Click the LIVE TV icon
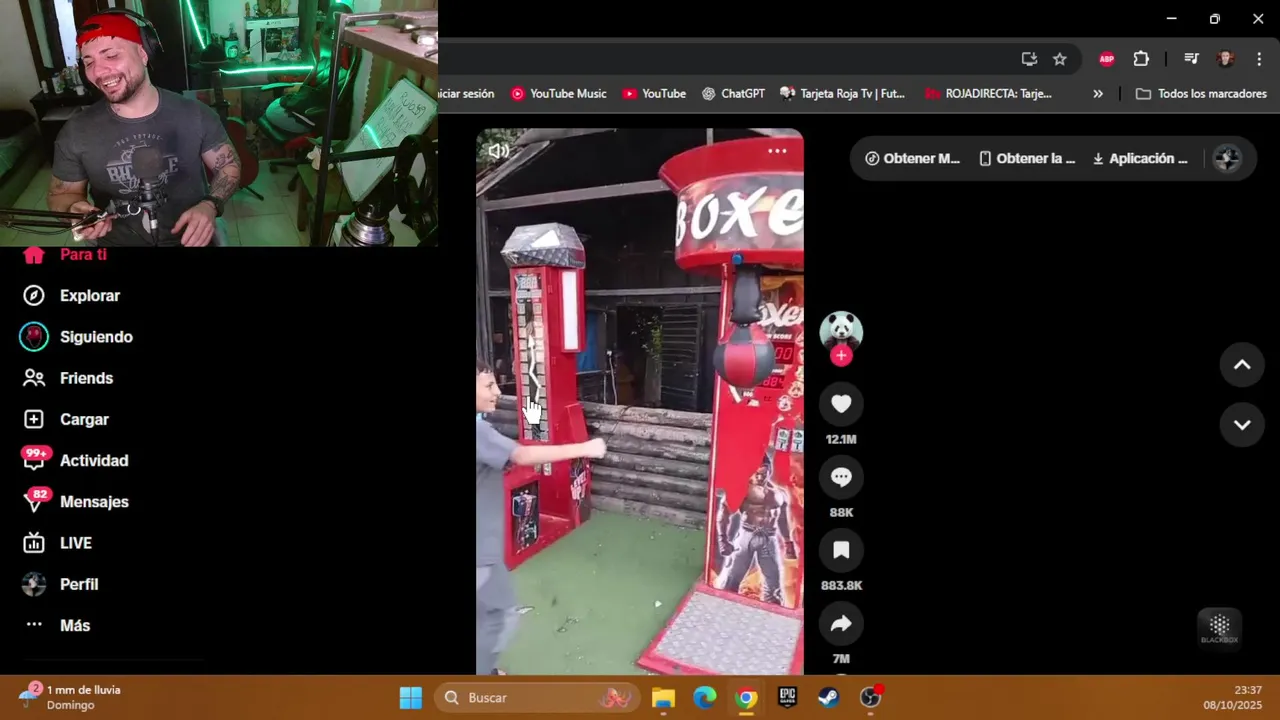Viewport: 1280px width, 720px height. tap(34, 543)
